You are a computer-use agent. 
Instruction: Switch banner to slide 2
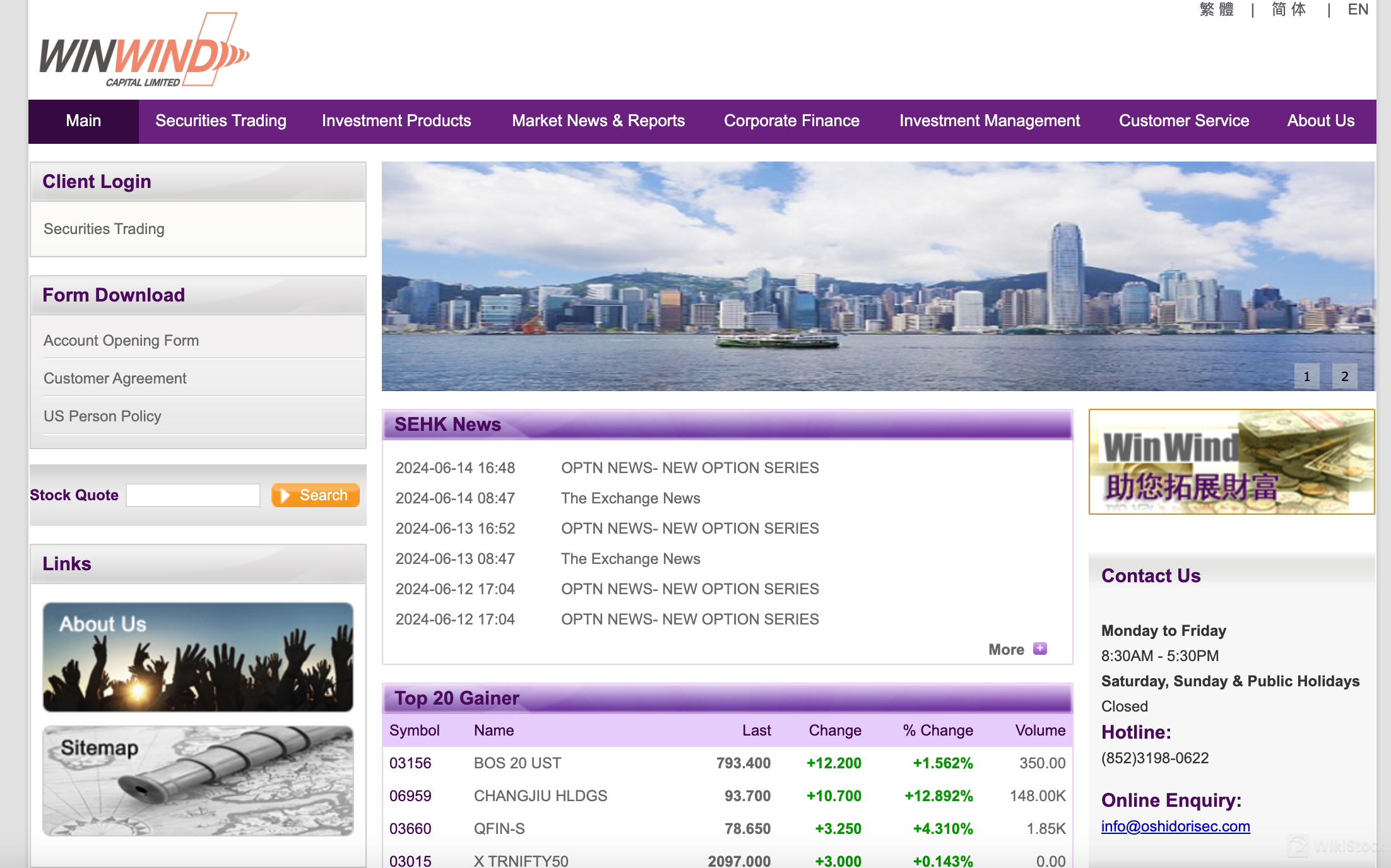(x=1344, y=377)
